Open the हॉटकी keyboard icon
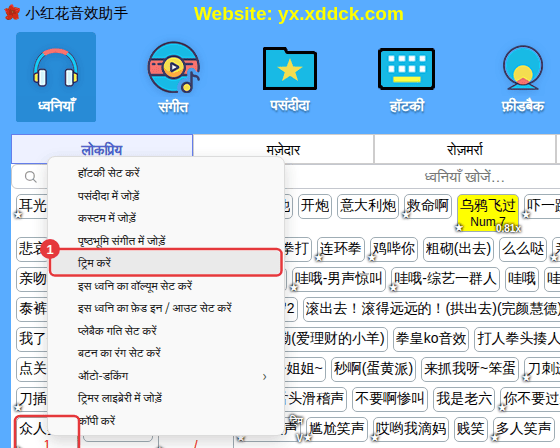This screenshot has height=448, width=560. coord(406,79)
